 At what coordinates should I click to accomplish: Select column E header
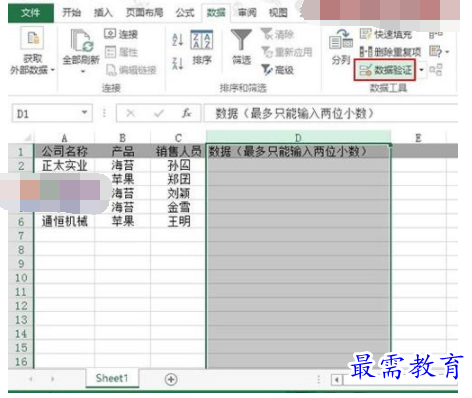click(418, 138)
